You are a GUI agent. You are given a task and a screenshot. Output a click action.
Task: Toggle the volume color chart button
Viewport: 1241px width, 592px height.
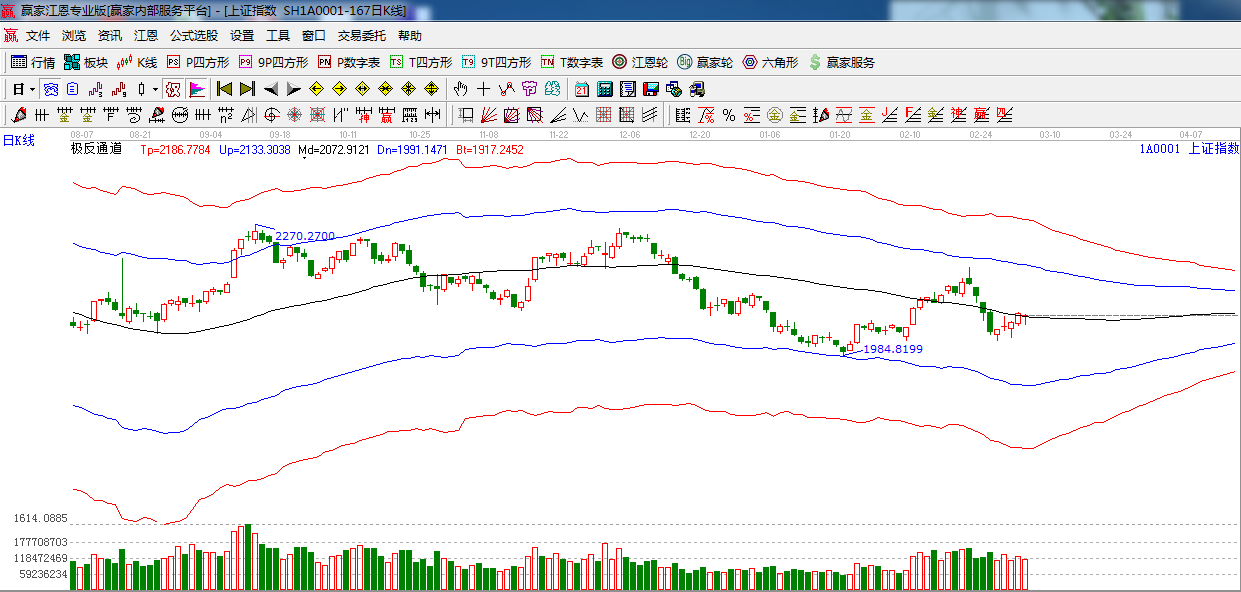(196, 89)
